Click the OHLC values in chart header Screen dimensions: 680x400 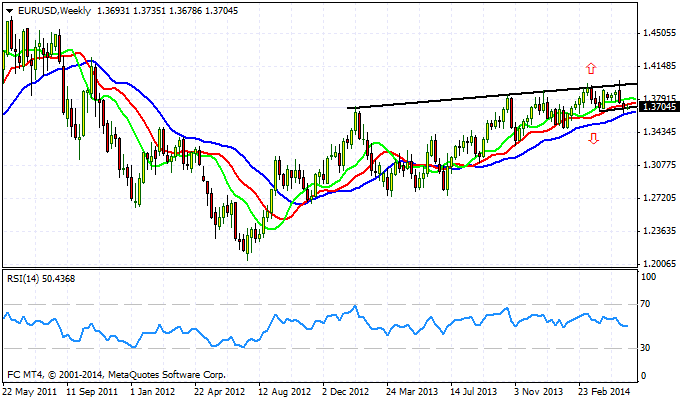167,11
